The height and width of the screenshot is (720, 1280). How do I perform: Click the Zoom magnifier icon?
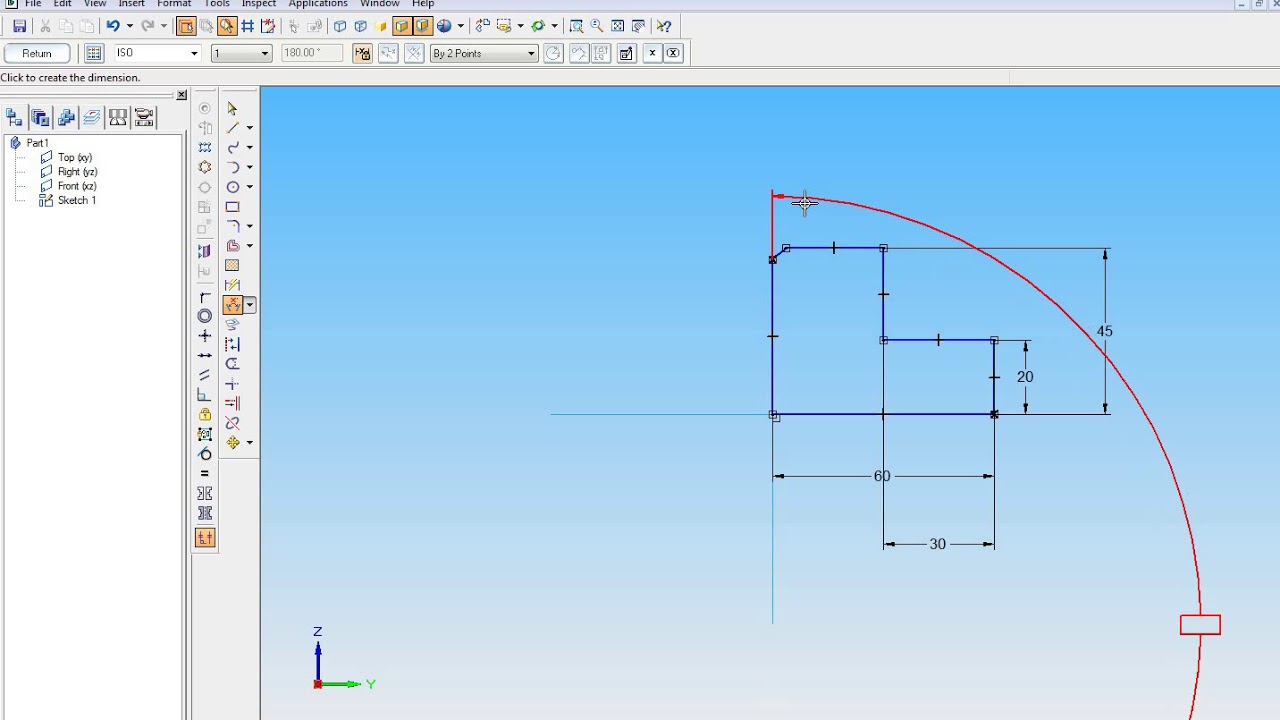pyautogui.click(x=597, y=26)
